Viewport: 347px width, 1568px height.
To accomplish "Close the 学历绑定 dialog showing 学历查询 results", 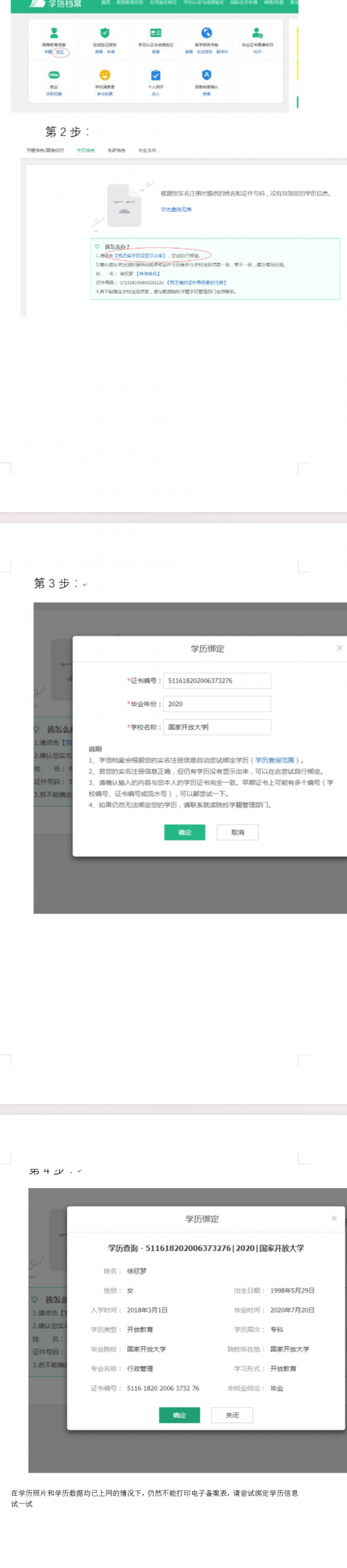I will pos(334,1218).
